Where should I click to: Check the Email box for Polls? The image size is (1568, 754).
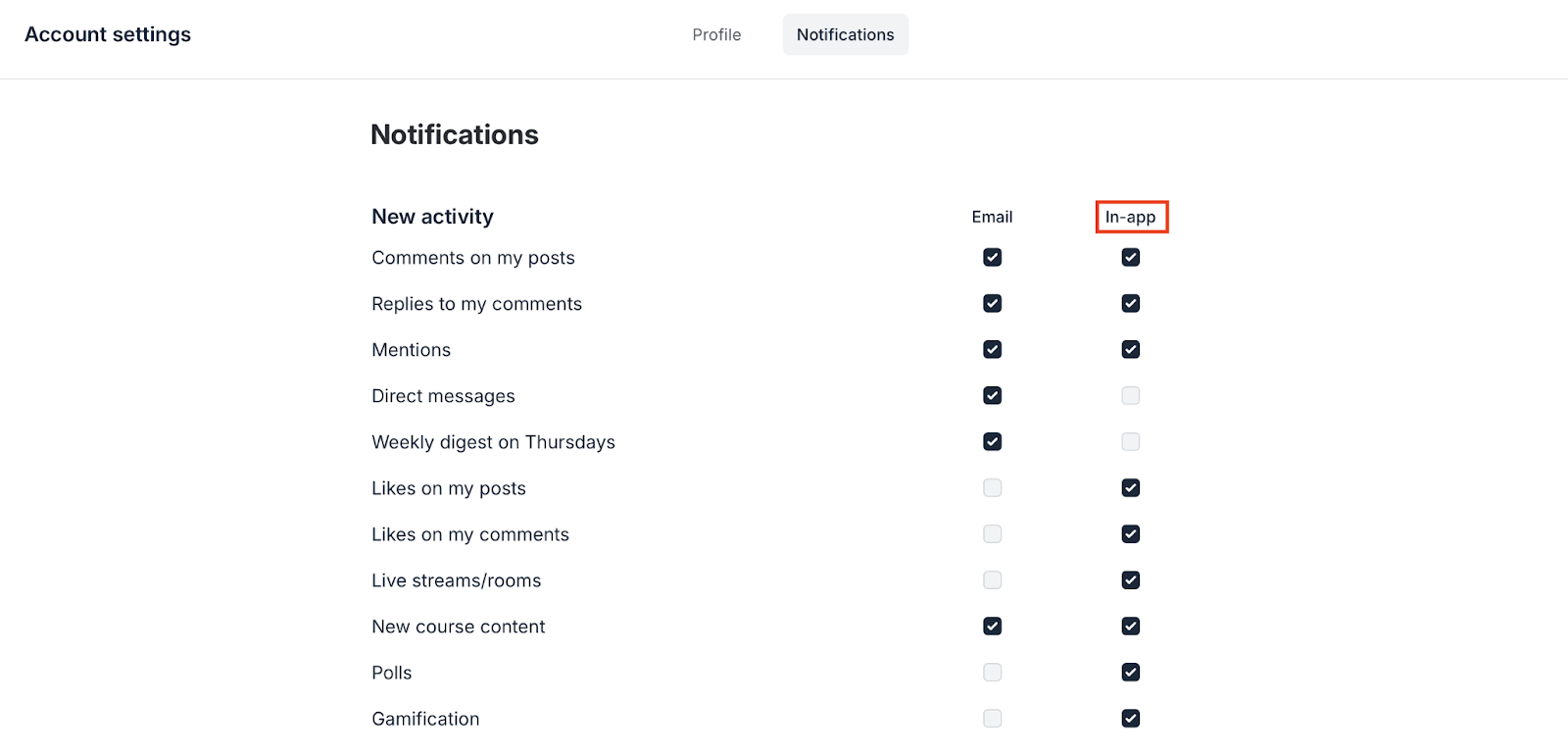992,672
